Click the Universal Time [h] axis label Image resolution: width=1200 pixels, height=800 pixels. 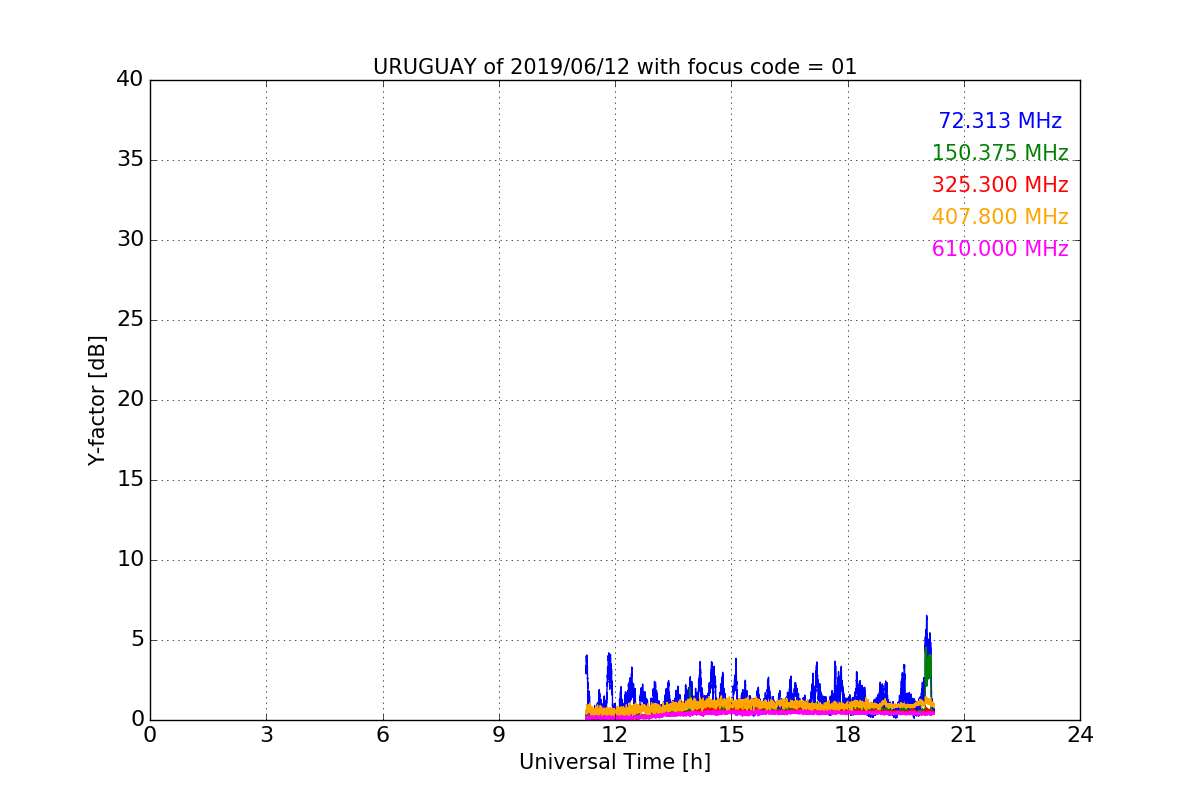pyautogui.click(x=615, y=762)
